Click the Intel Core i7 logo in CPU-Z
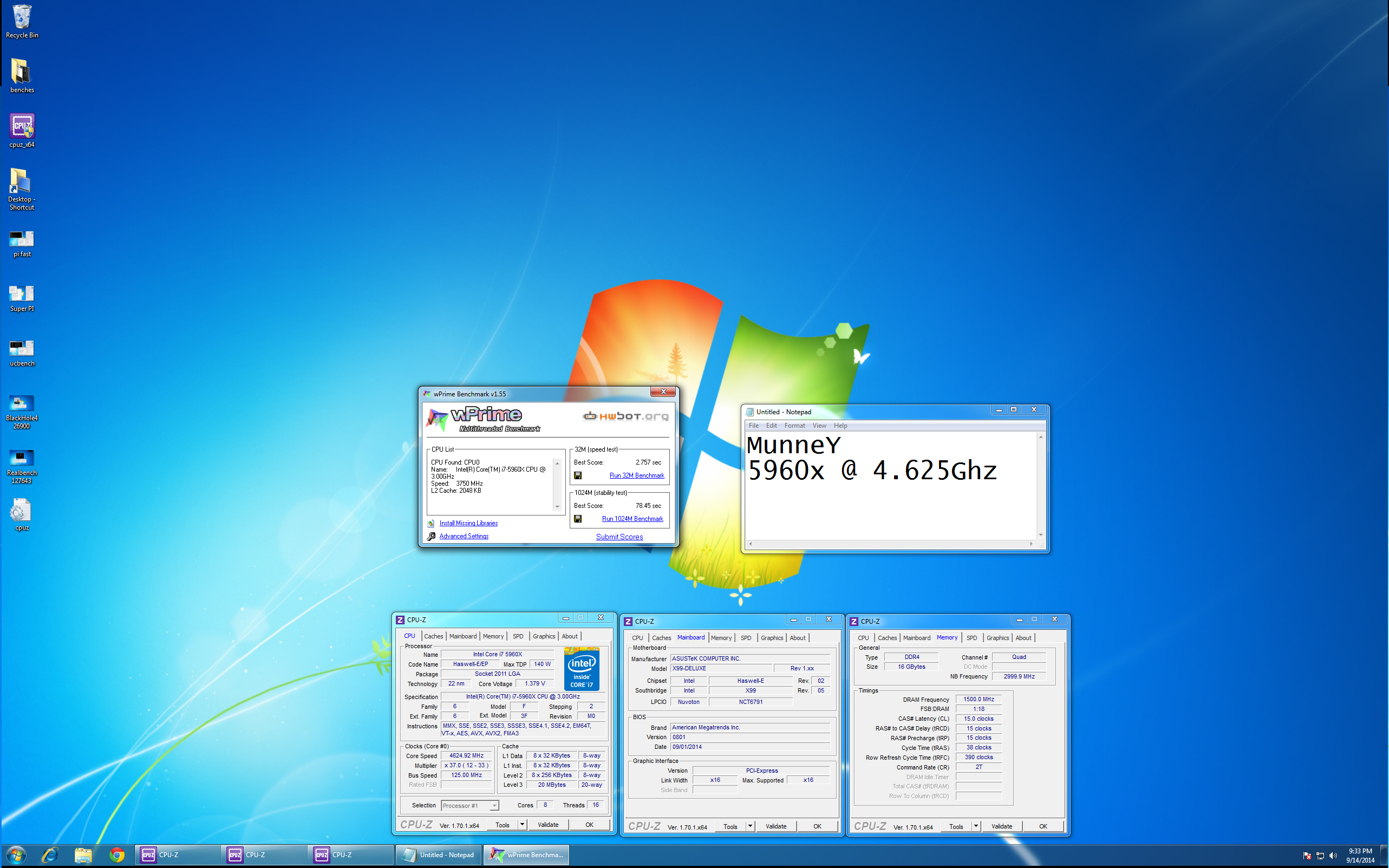The image size is (1389, 868). (x=582, y=669)
